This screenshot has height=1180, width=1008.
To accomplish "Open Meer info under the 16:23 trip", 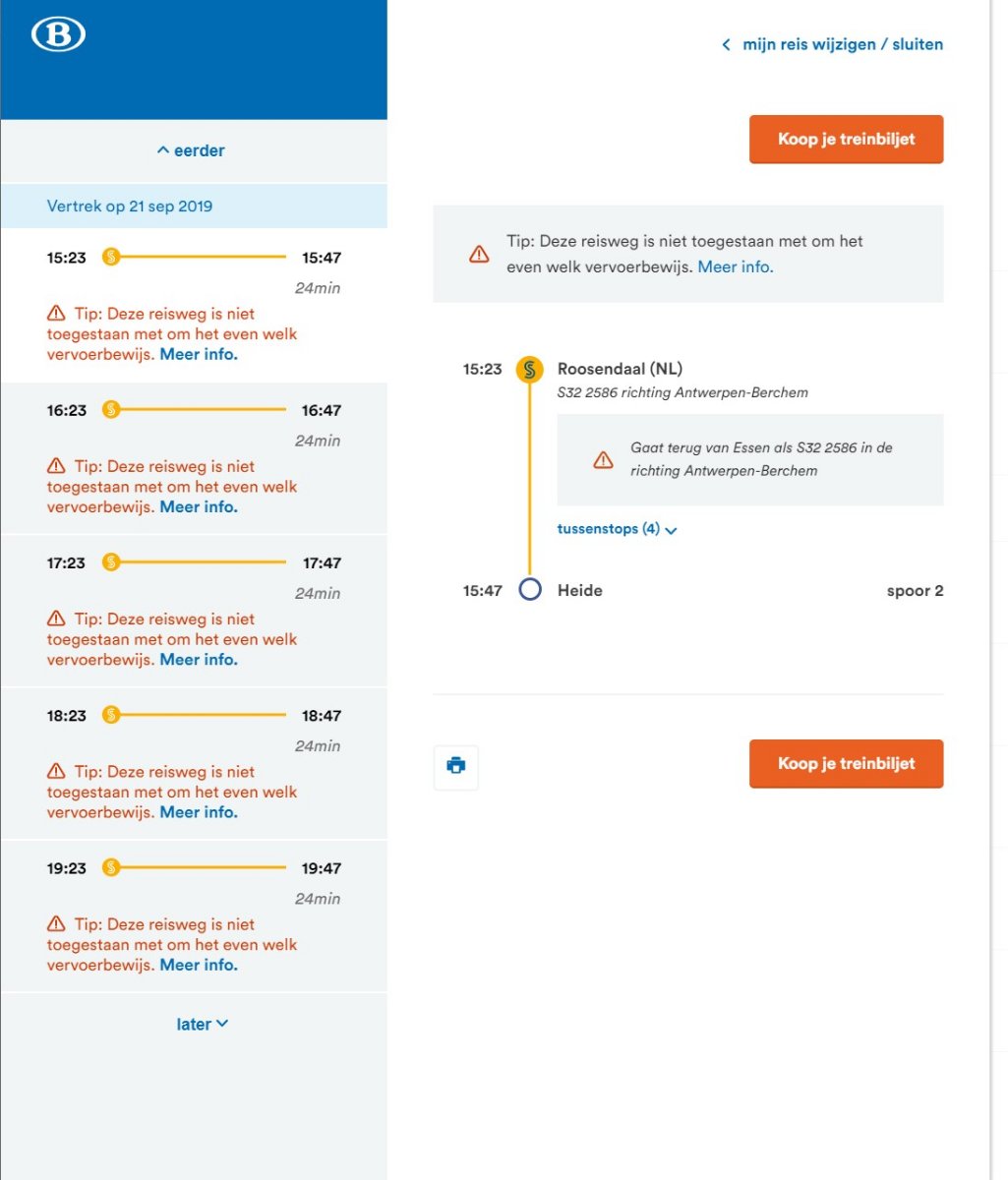I will pos(199,507).
